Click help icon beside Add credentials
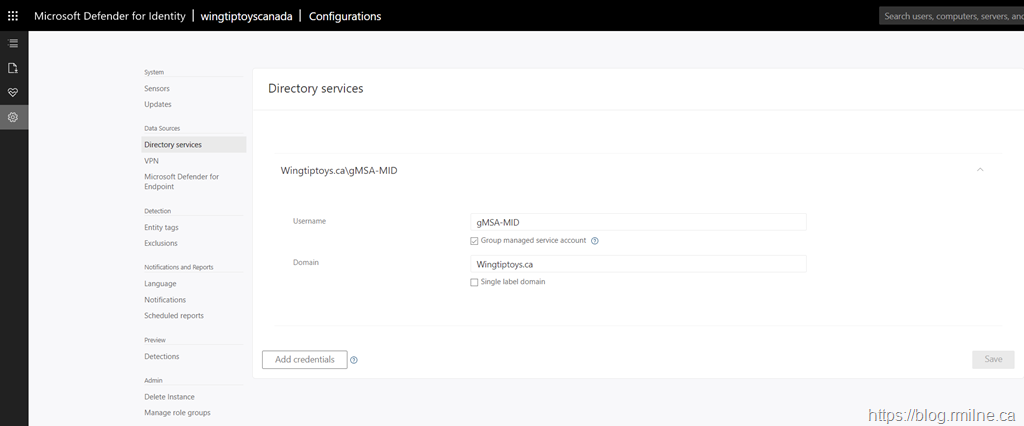 (354, 360)
